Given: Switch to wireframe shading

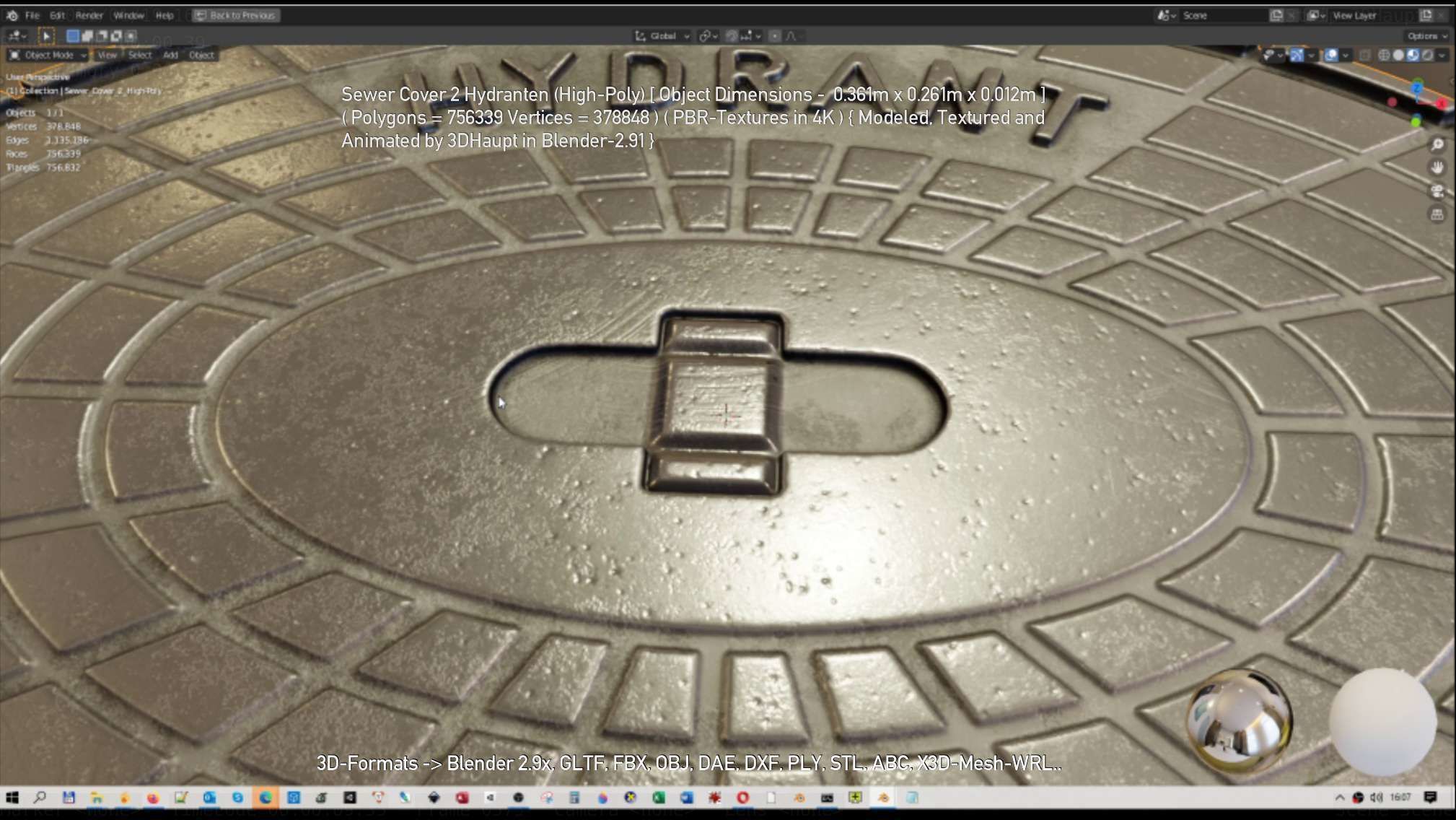Looking at the screenshot, I should [x=1384, y=55].
